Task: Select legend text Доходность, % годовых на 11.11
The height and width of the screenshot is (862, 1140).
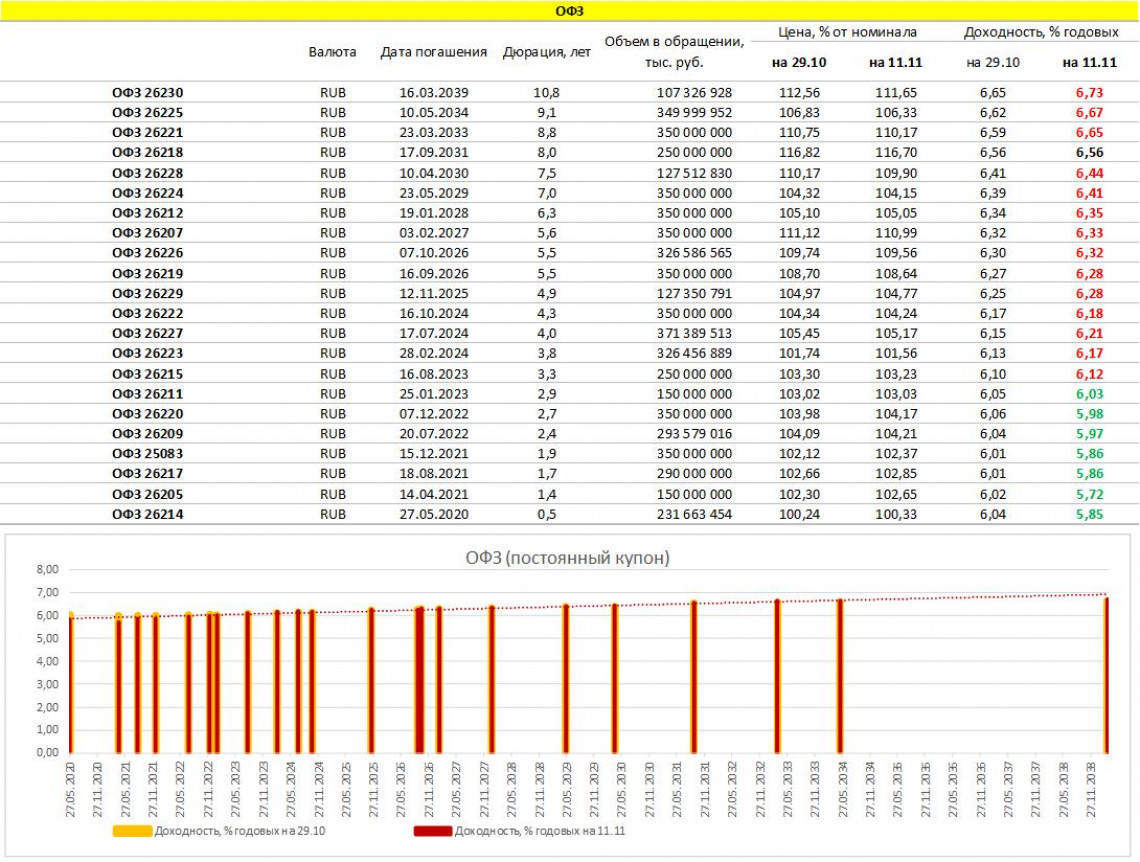Action: click(x=540, y=831)
